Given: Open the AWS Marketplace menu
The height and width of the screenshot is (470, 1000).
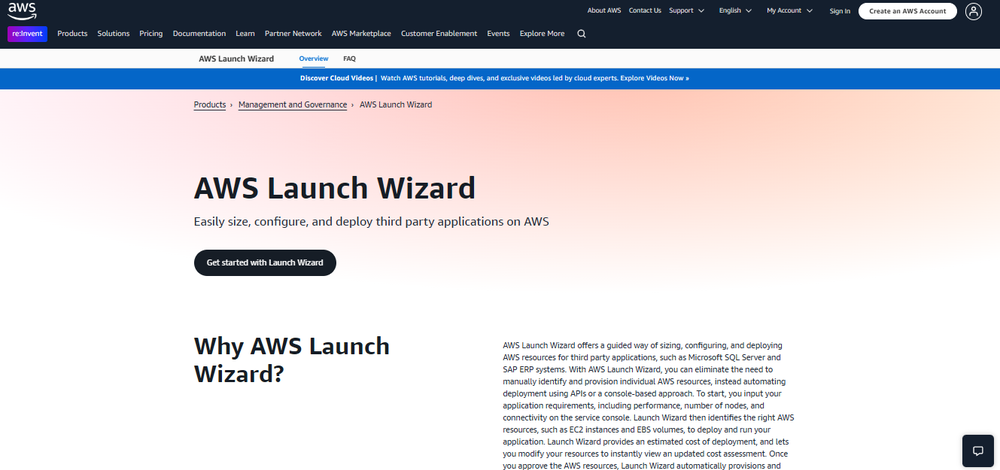Looking at the screenshot, I should point(361,34).
